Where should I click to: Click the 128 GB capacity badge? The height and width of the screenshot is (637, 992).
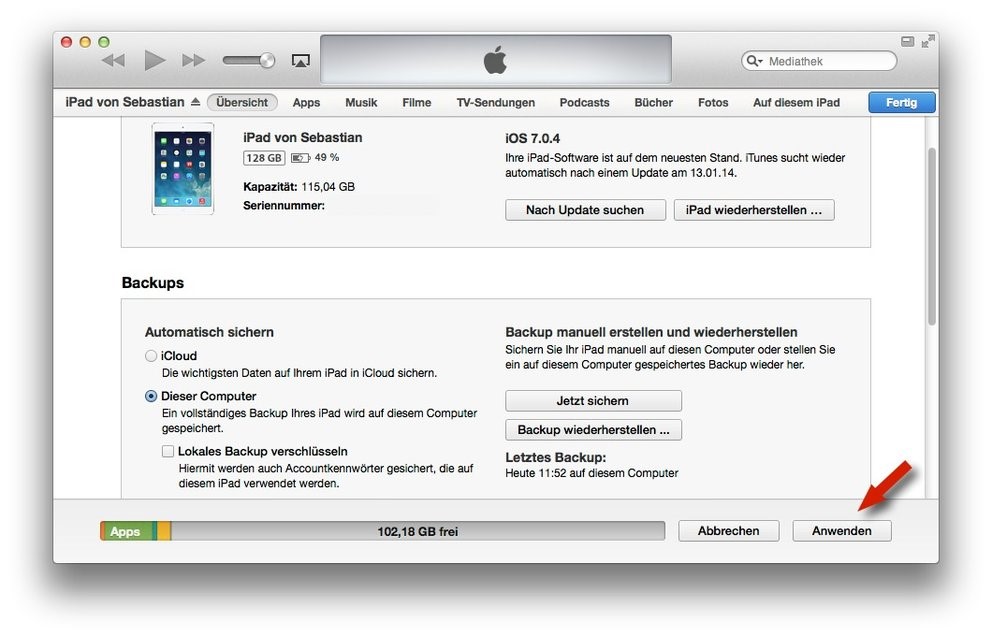(264, 158)
